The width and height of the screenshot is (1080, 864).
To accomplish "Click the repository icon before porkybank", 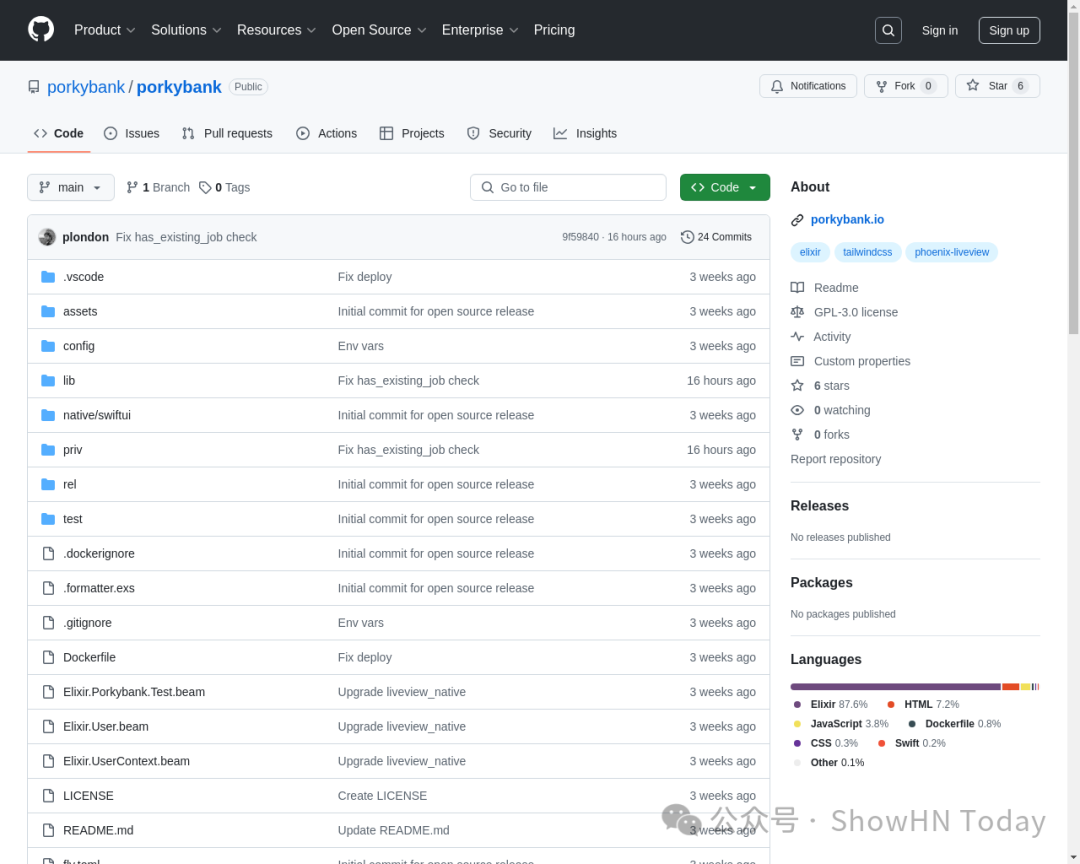I will pos(34,87).
